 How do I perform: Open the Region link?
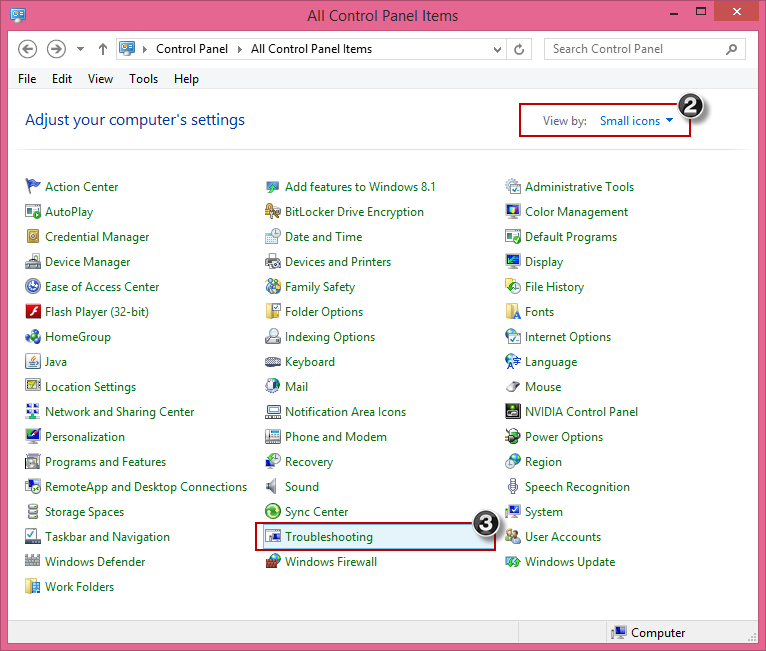543,462
